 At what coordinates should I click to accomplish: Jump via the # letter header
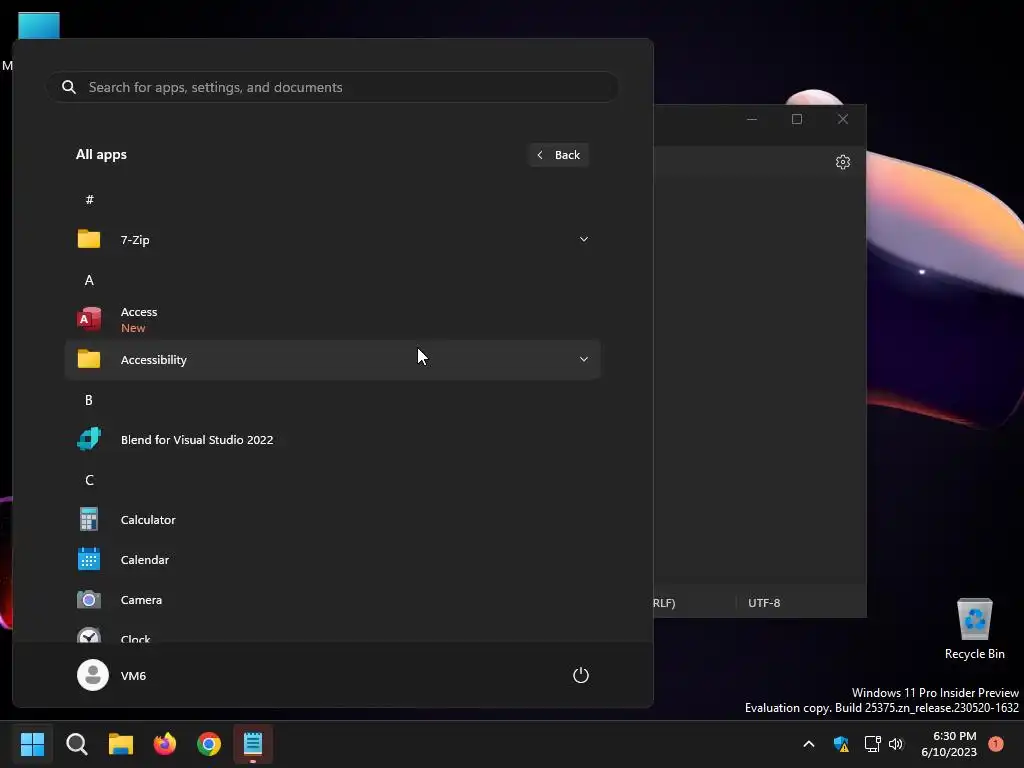(89, 199)
